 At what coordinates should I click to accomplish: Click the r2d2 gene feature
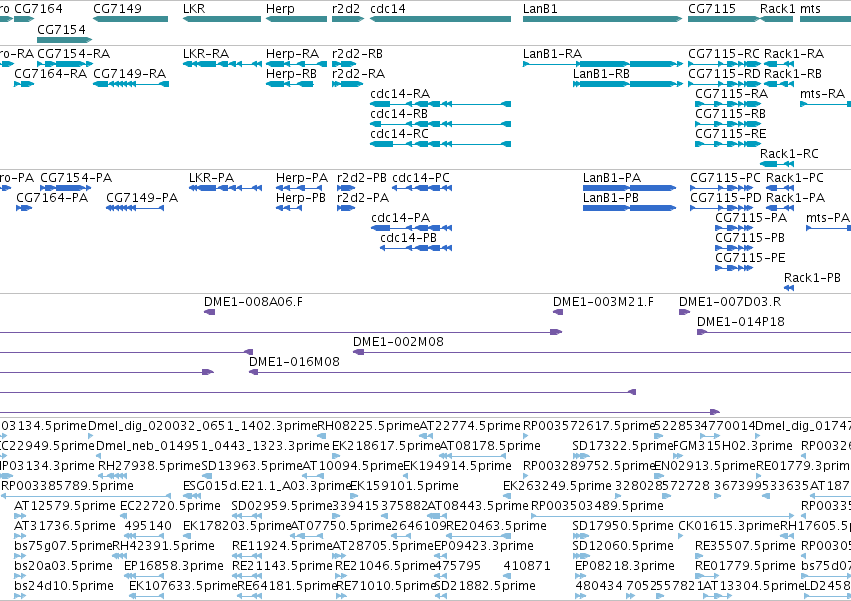347,19
